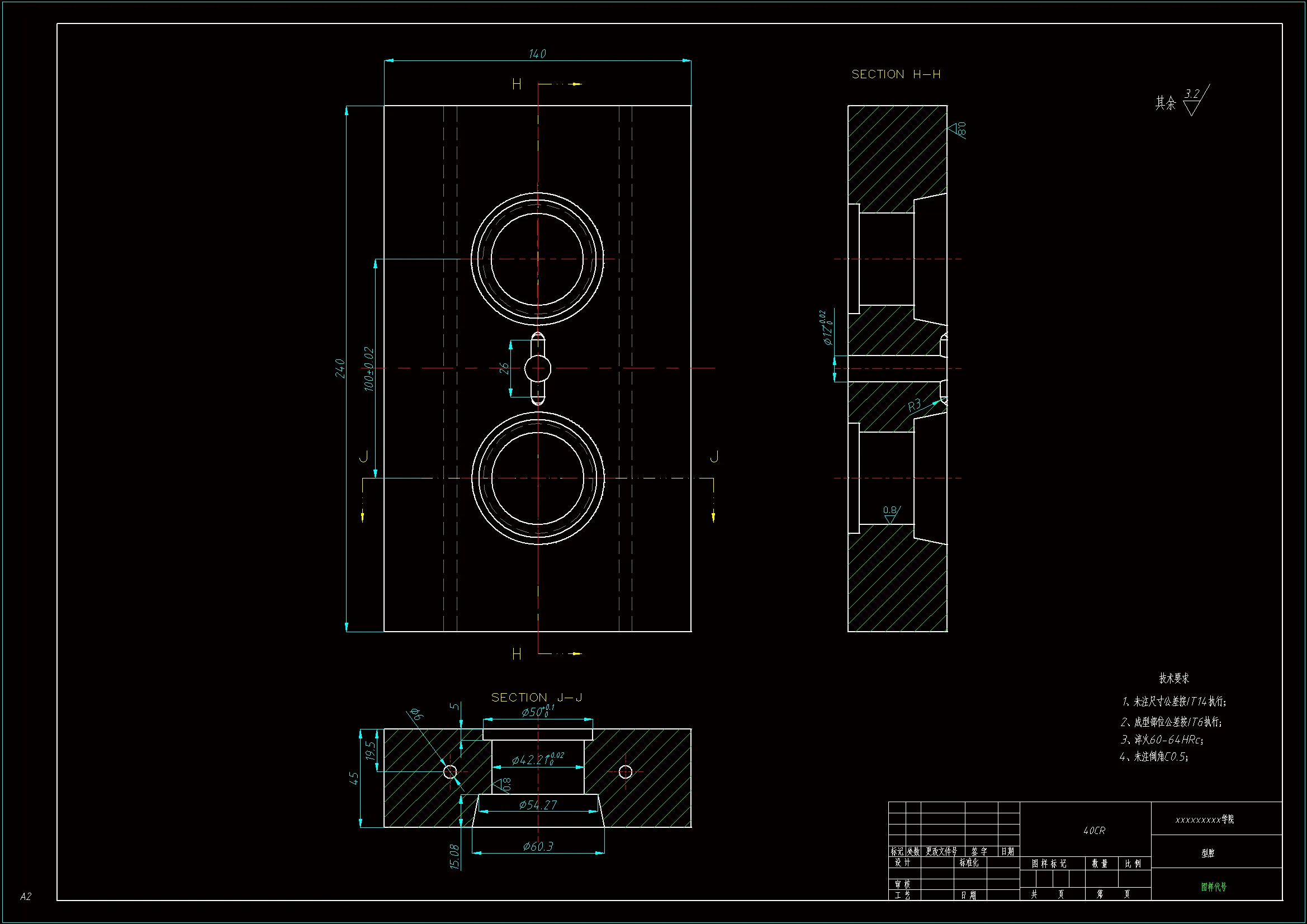Screen dimensions: 1307x924
Task: Click the A2 sheet size label
Action: click(x=26, y=897)
